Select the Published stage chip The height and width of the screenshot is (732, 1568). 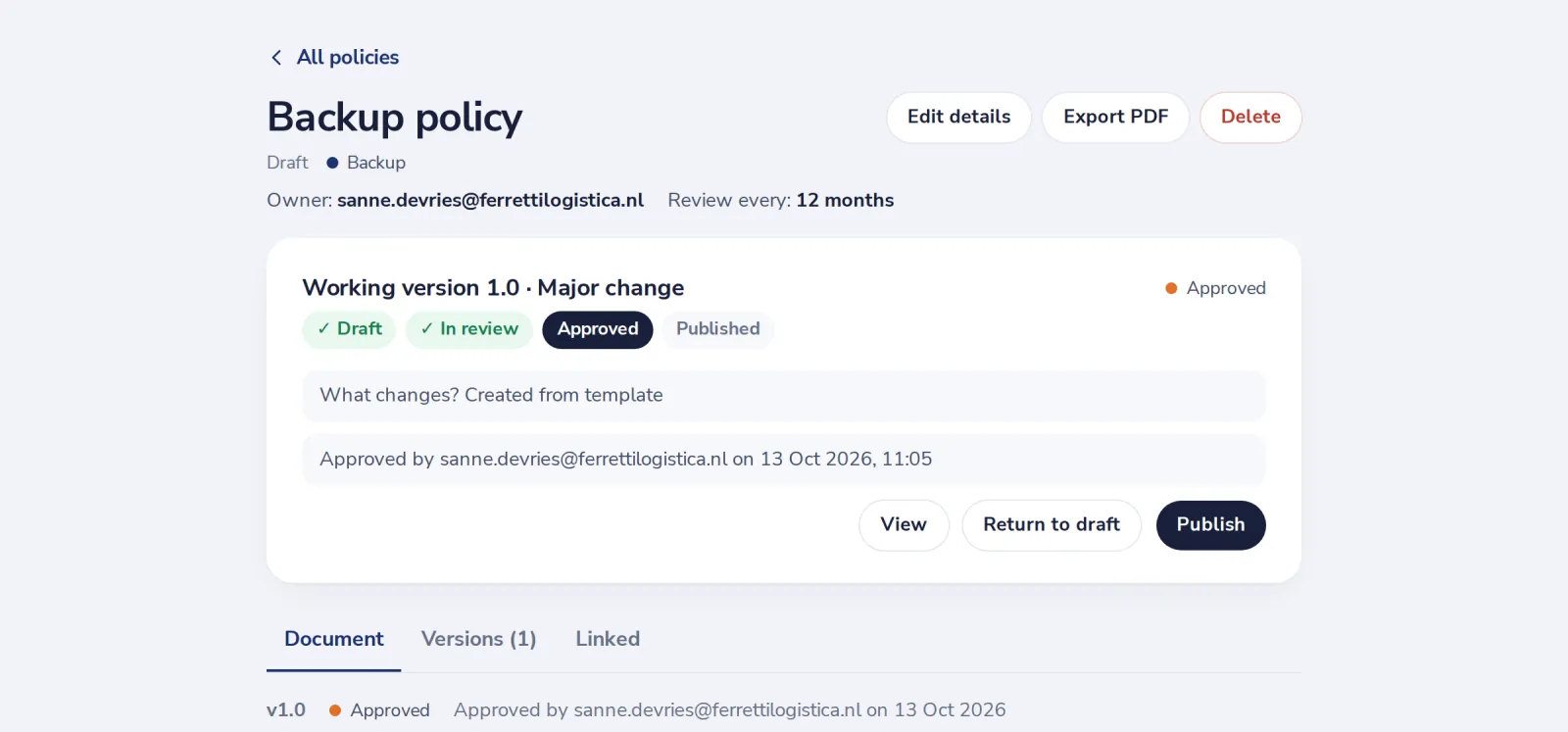click(718, 329)
